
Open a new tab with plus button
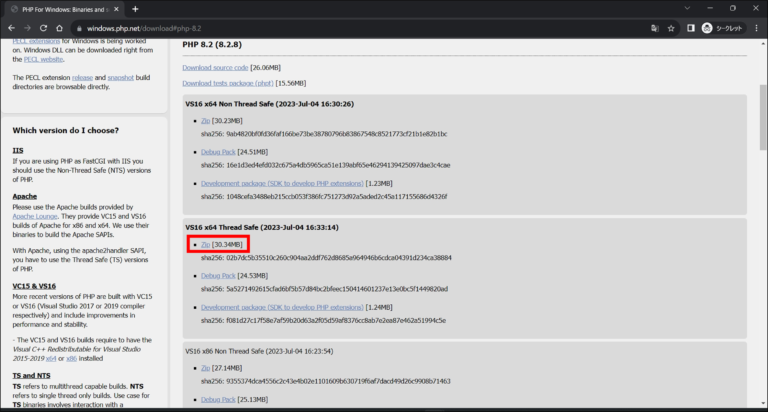pyautogui.click(x=135, y=9)
